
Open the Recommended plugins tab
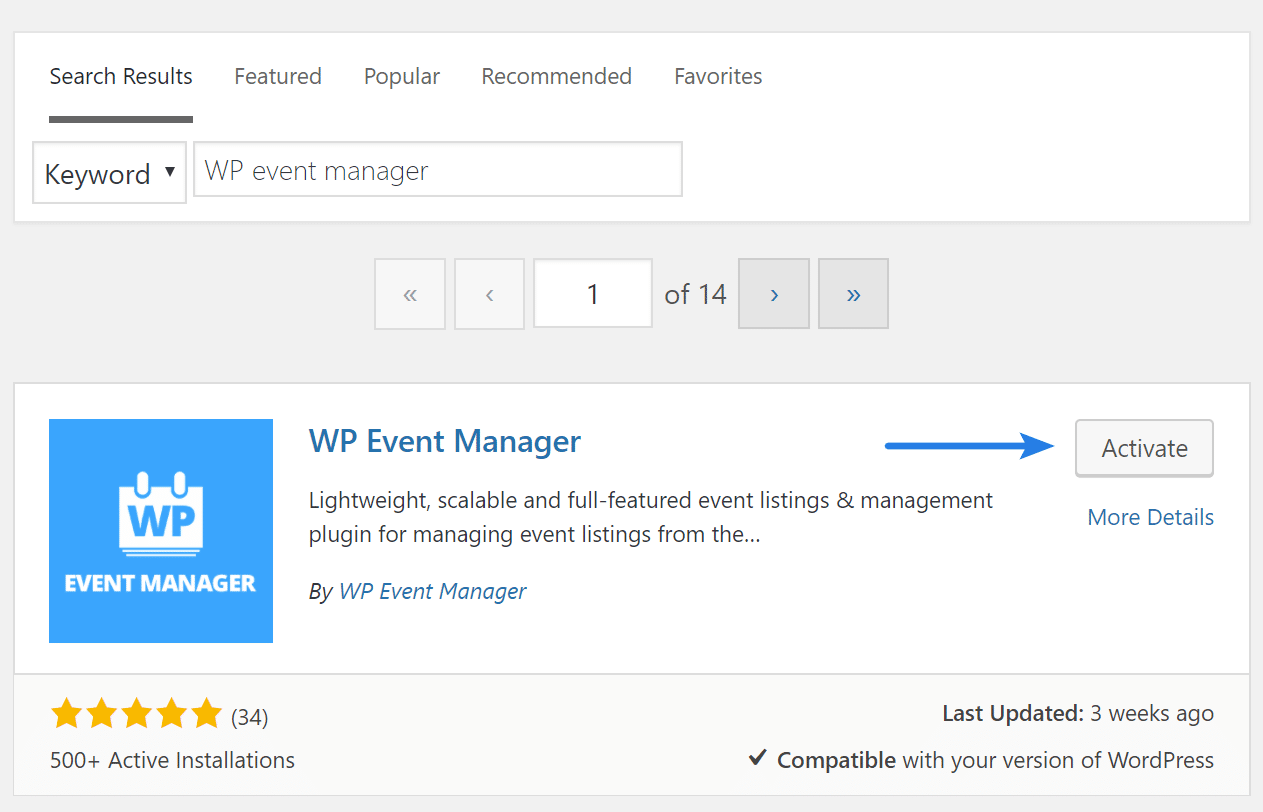557,77
